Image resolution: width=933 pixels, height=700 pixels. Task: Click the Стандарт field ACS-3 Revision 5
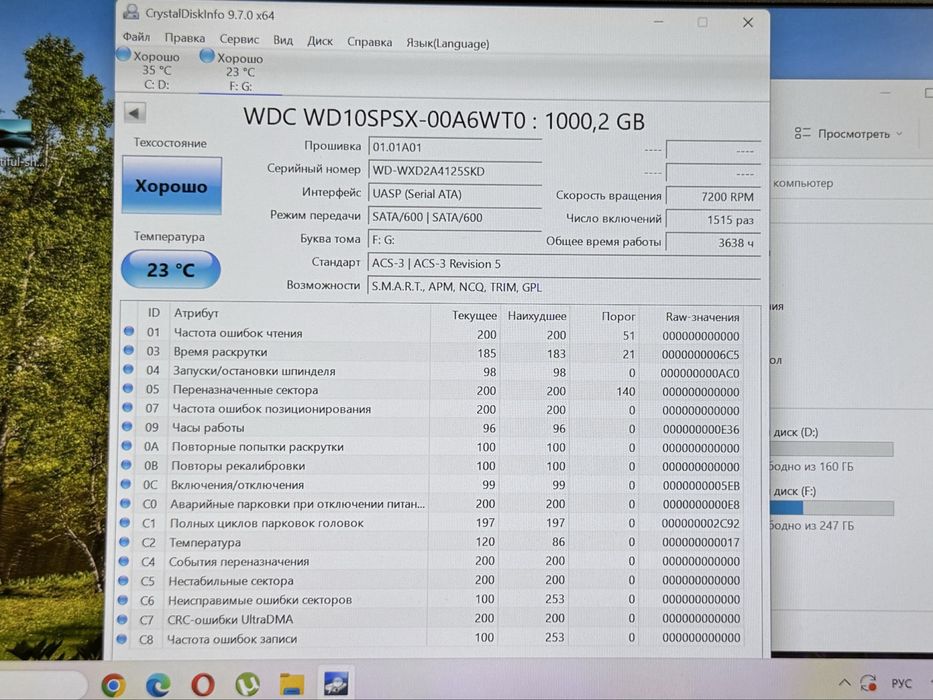[x=564, y=264]
